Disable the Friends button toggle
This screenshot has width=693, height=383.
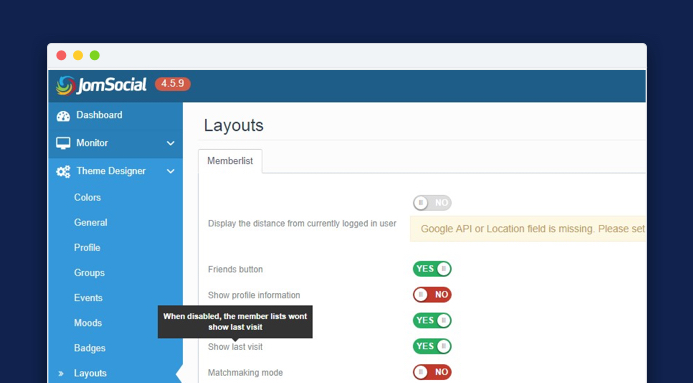432,269
